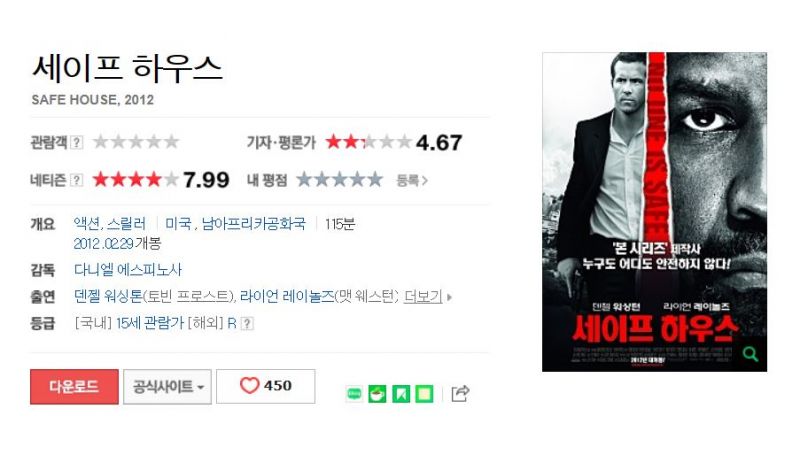800x455 pixels.
Task: Set my rating on 내 평점 stars
Action: tap(339, 180)
